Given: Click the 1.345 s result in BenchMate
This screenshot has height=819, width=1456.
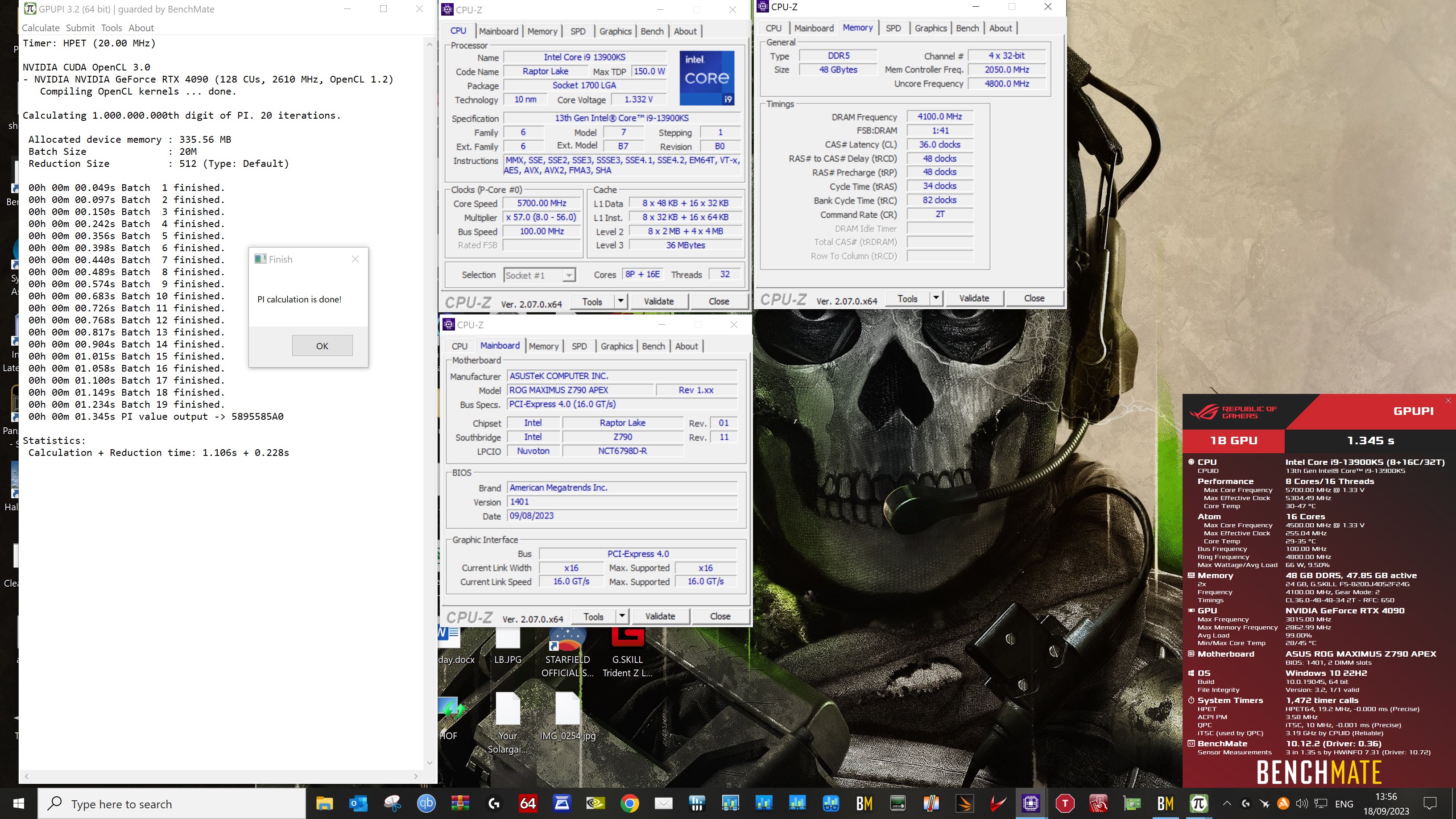Looking at the screenshot, I should pos(1370,440).
